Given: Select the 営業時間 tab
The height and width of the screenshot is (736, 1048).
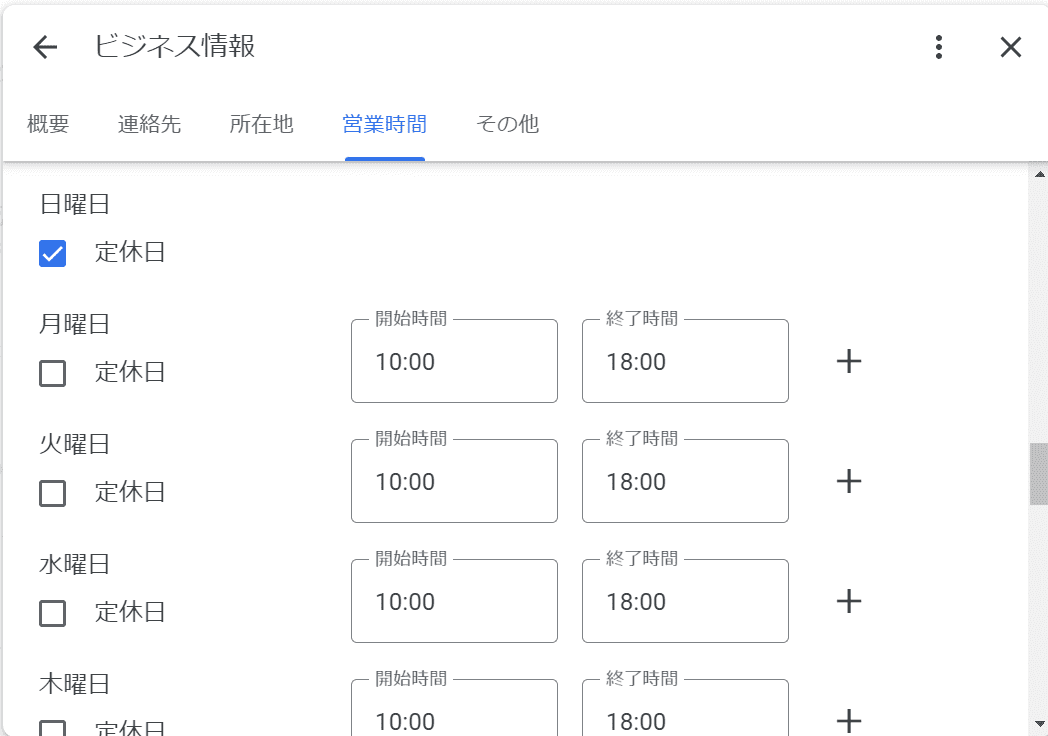Looking at the screenshot, I should tap(384, 124).
